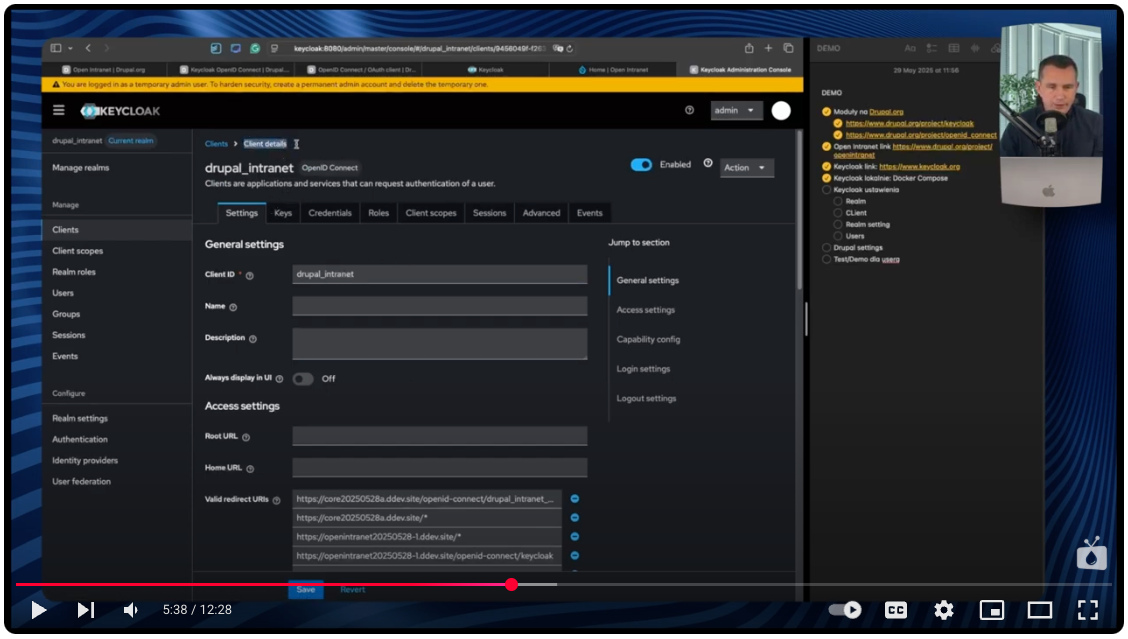Remove the openid-connect/drupal_intranet redirect URI
The height and width of the screenshot is (639, 1128).
click(x=575, y=499)
